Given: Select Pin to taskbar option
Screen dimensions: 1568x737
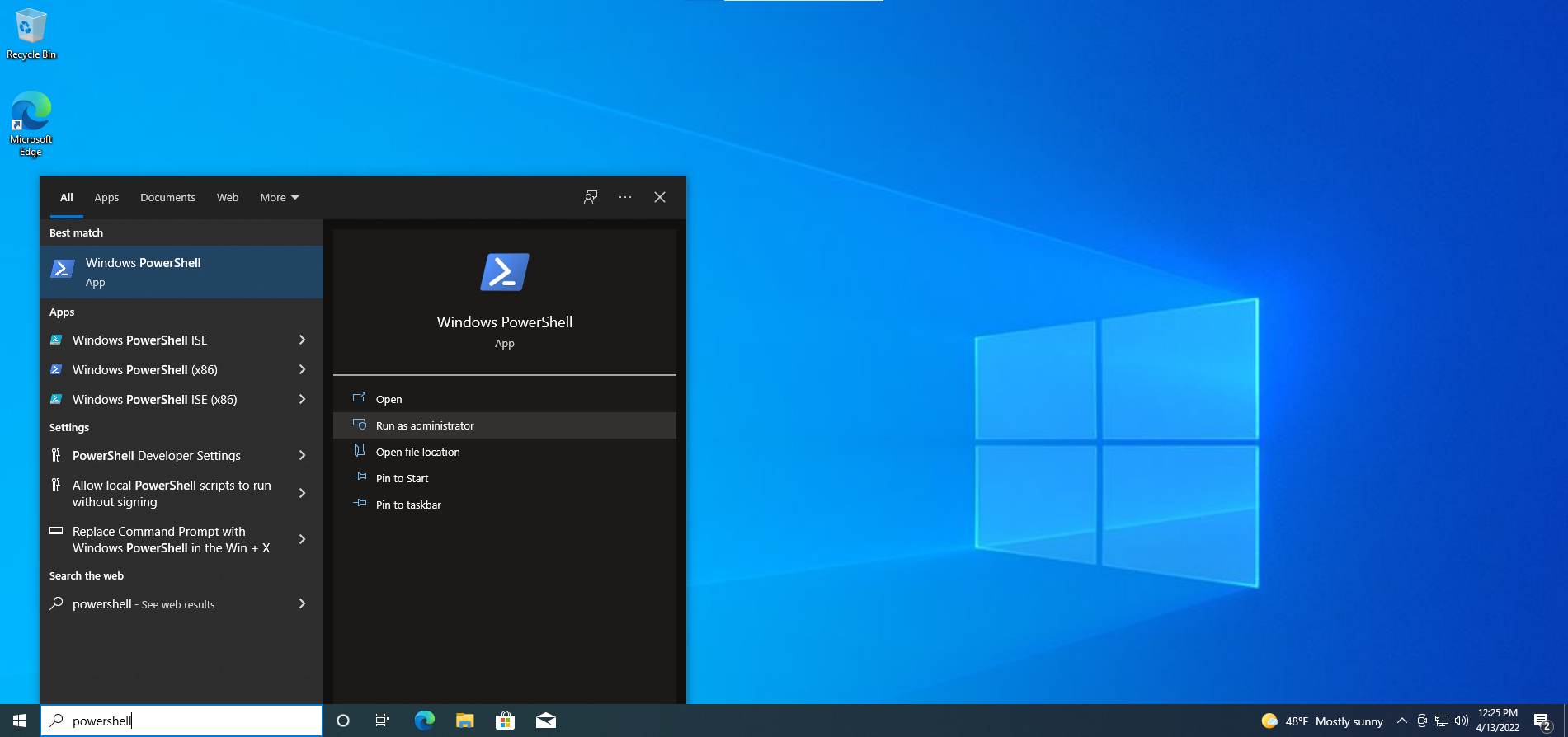Looking at the screenshot, I should point(408,505).
